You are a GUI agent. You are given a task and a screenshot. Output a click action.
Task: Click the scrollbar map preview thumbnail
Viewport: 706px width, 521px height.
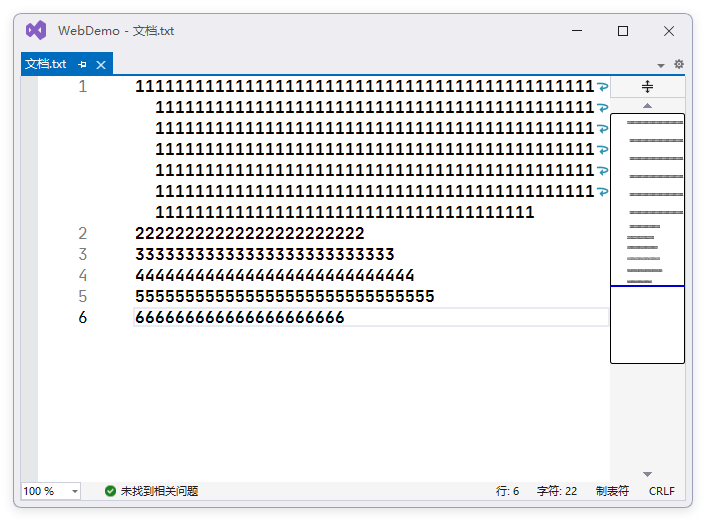point(647,200)
